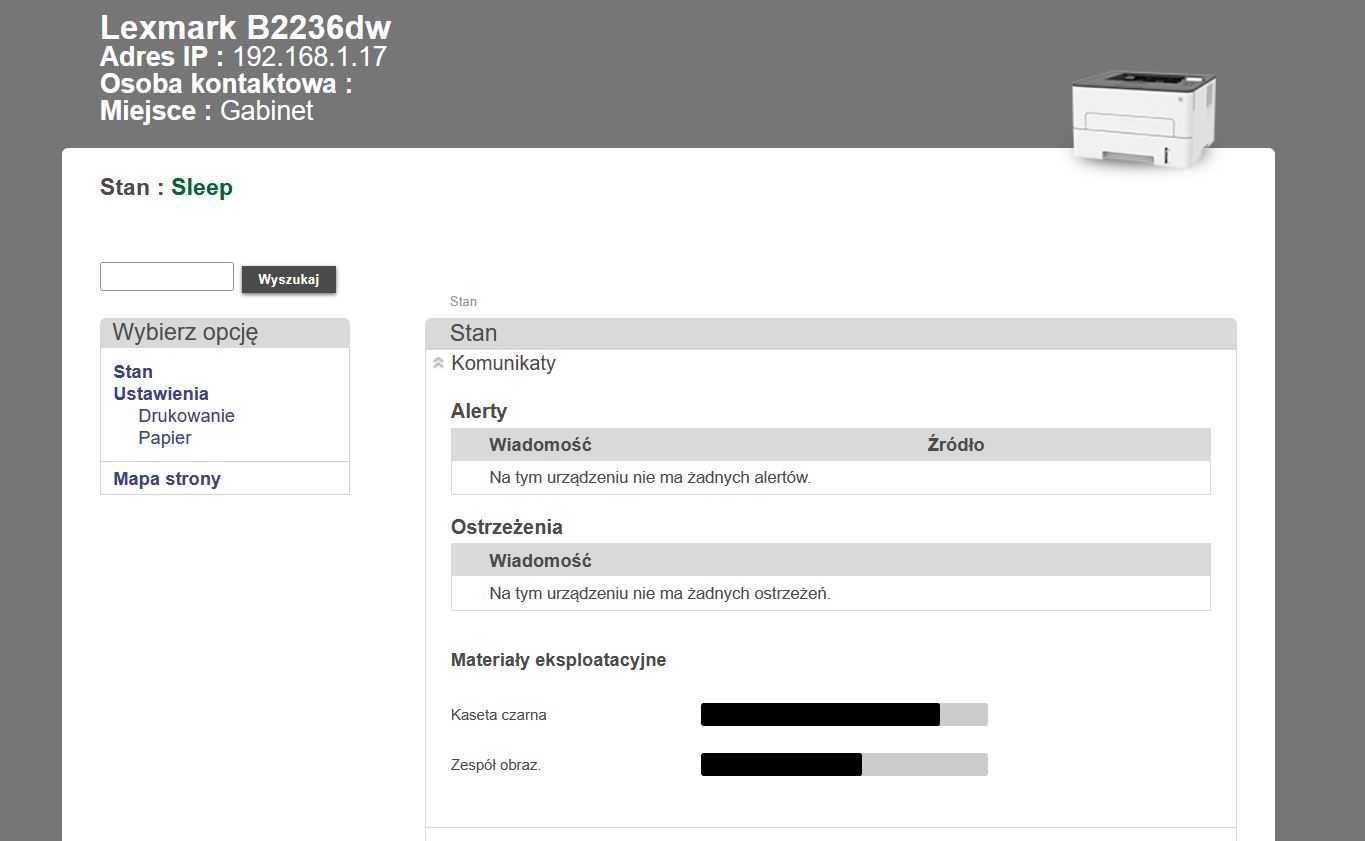
Task: Open Mapa strony link
Action: 167,479
